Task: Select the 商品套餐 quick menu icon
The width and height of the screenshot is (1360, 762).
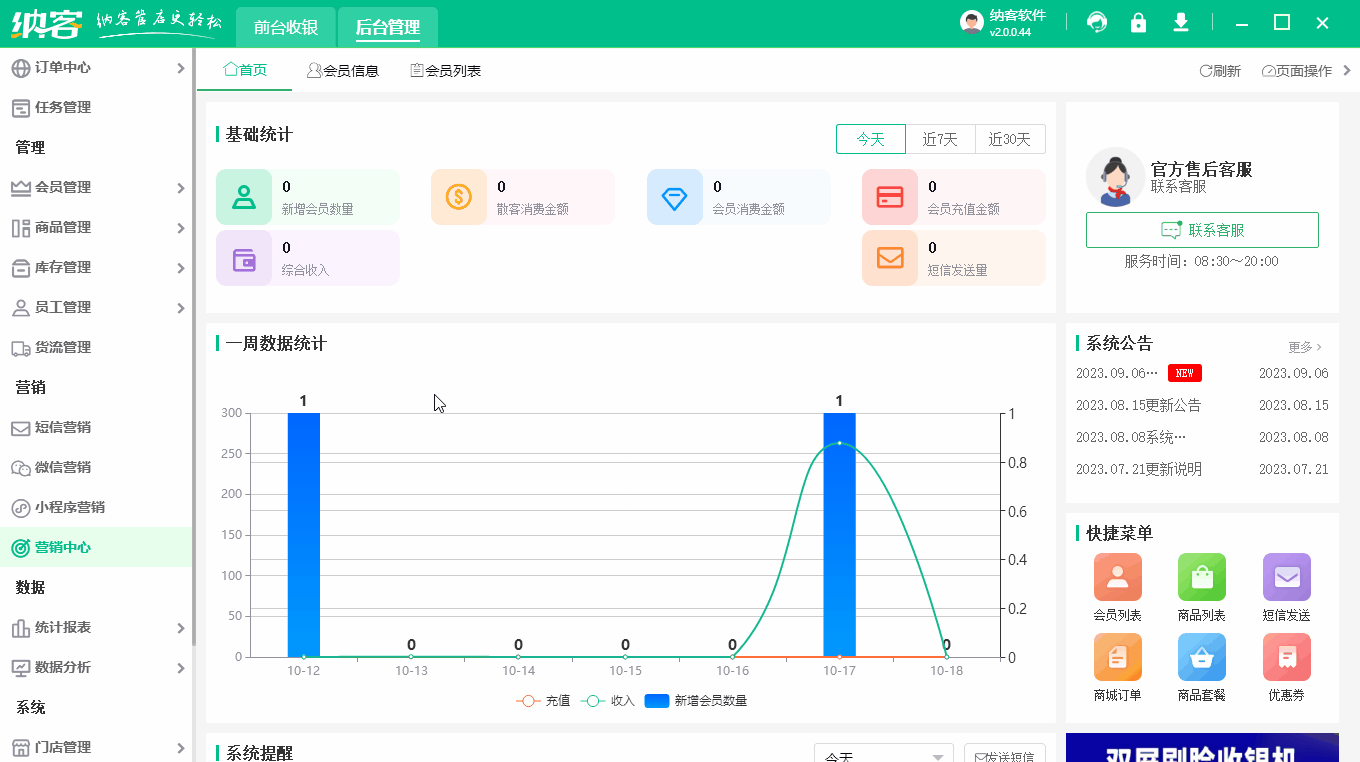Action: pyautogui.click(x=1201, y=657)
